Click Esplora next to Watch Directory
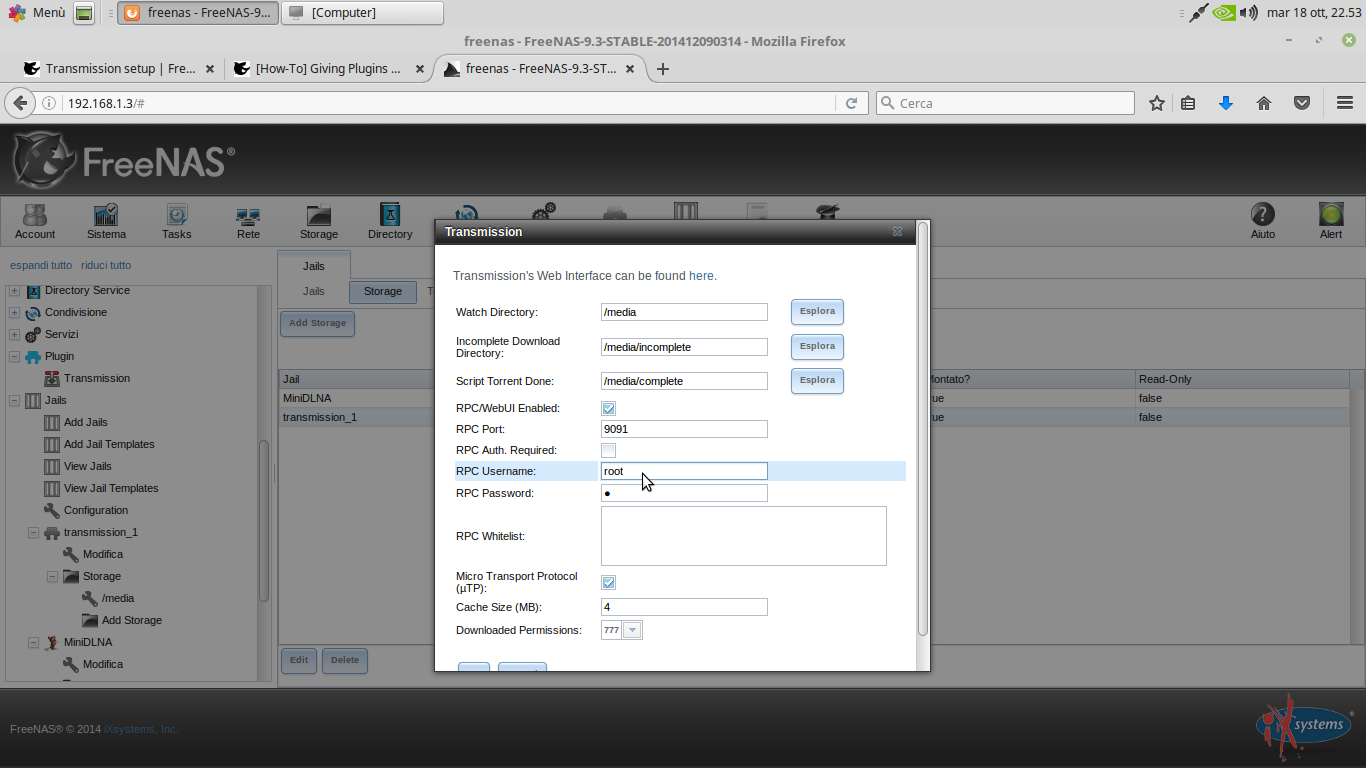The width and height of the screenshot is (1366, 768). point(817,311)
